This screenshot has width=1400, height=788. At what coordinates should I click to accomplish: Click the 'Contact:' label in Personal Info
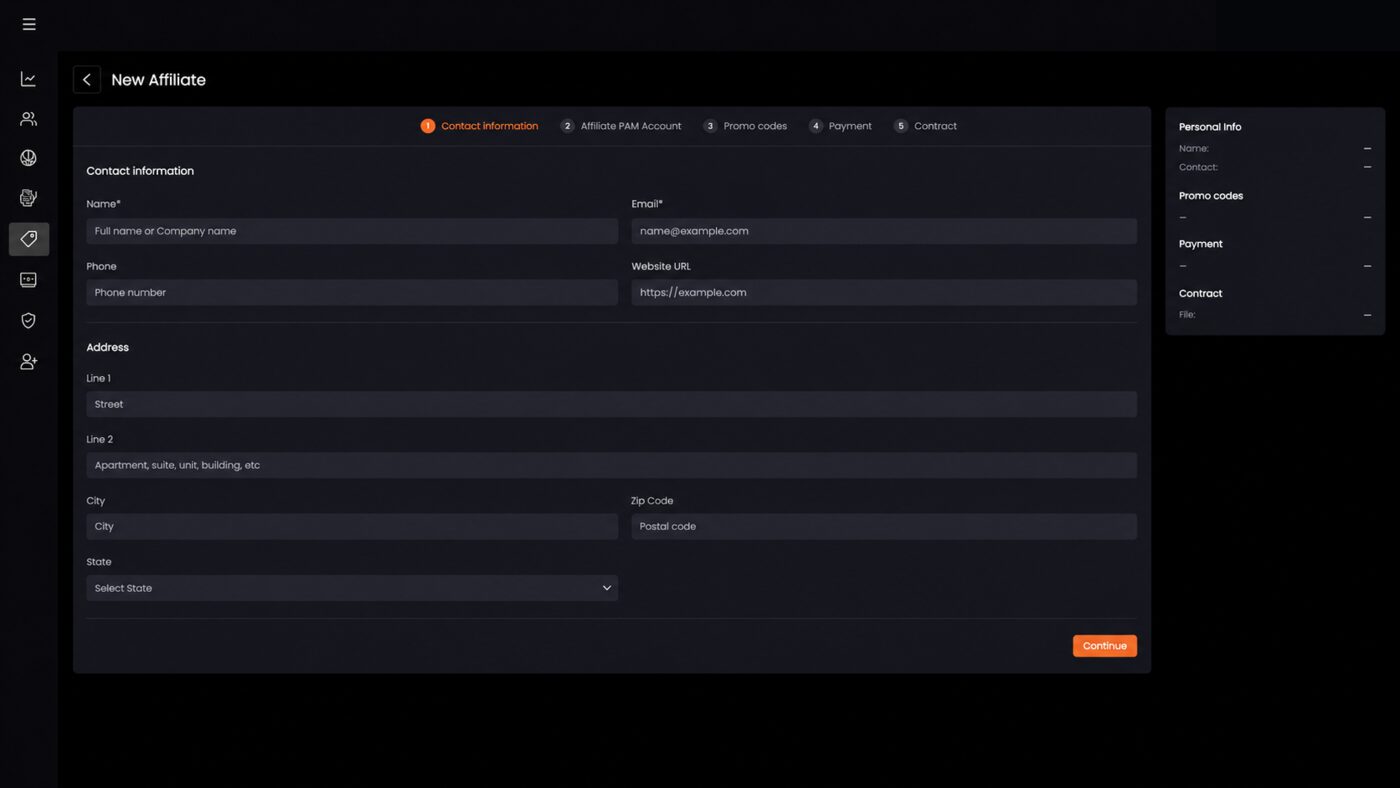[1198, 167]
